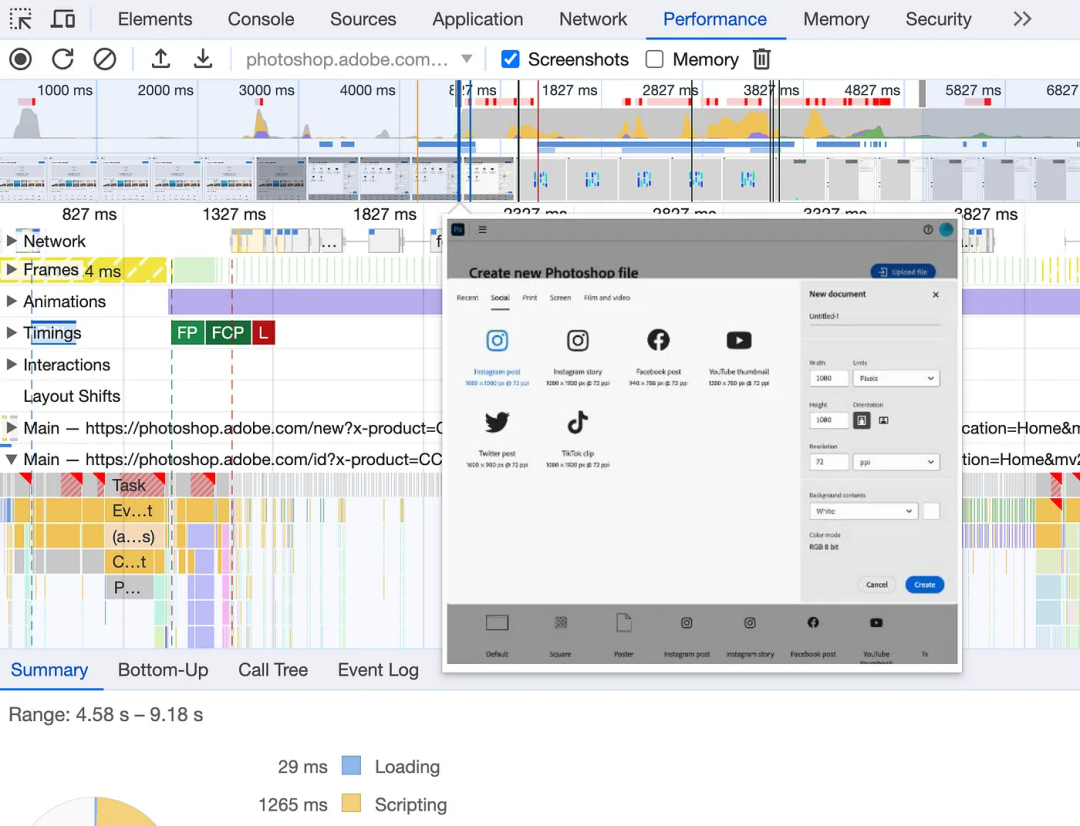The image size is (1080, 826).
Task: Click the YouTube thumbnail preset icon
Action: point(738,340)
